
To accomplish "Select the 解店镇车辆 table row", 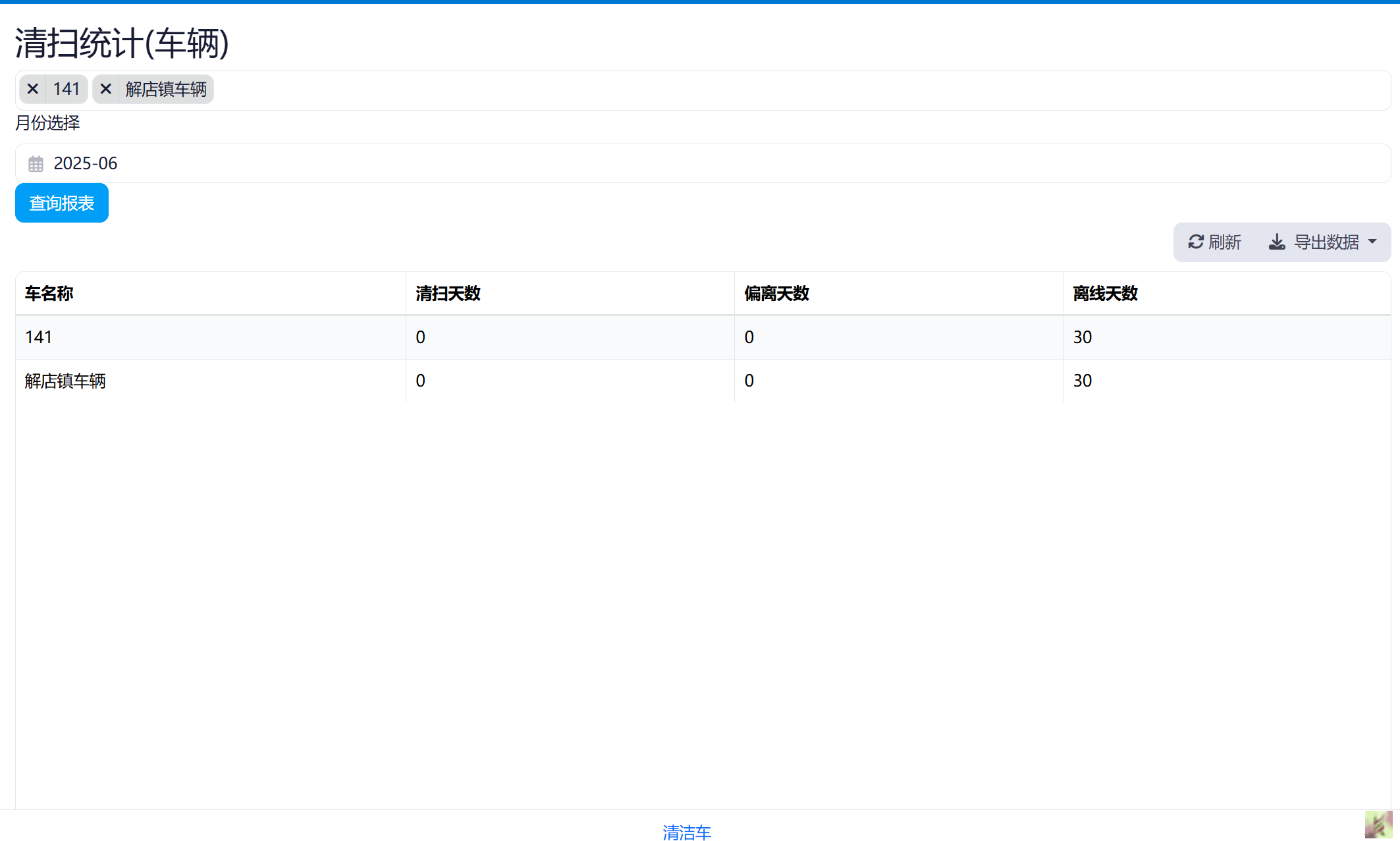I will point(65,381).
